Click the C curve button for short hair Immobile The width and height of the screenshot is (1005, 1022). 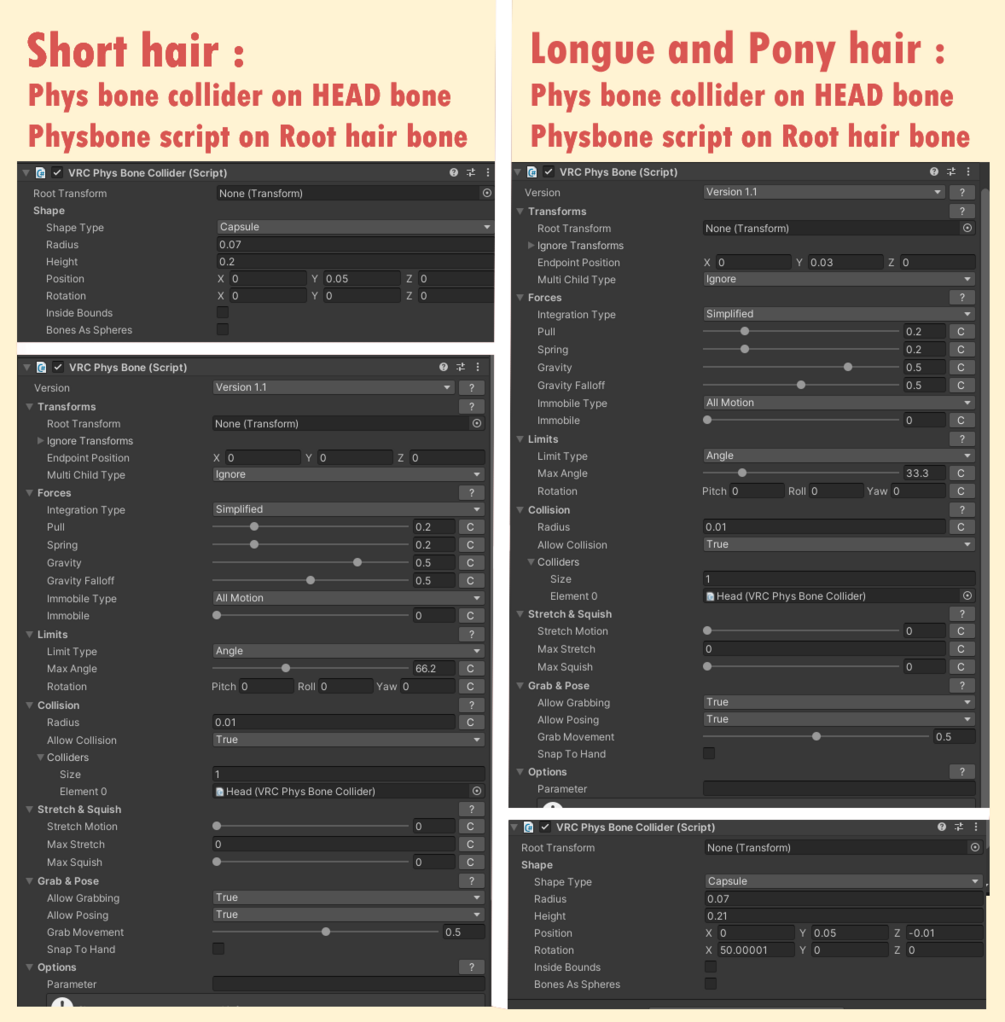[x=471, y=615]
